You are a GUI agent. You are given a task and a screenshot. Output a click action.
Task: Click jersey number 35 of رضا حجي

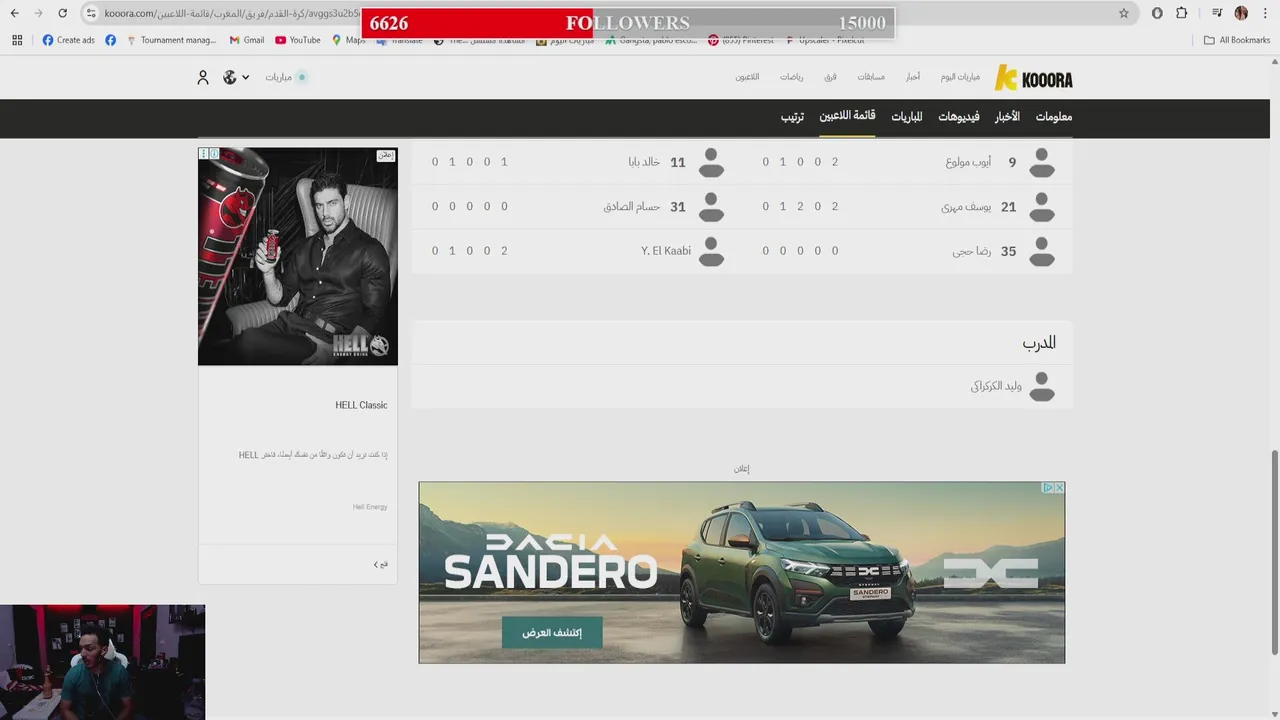pyautogui.click(x=1008, y=252)
